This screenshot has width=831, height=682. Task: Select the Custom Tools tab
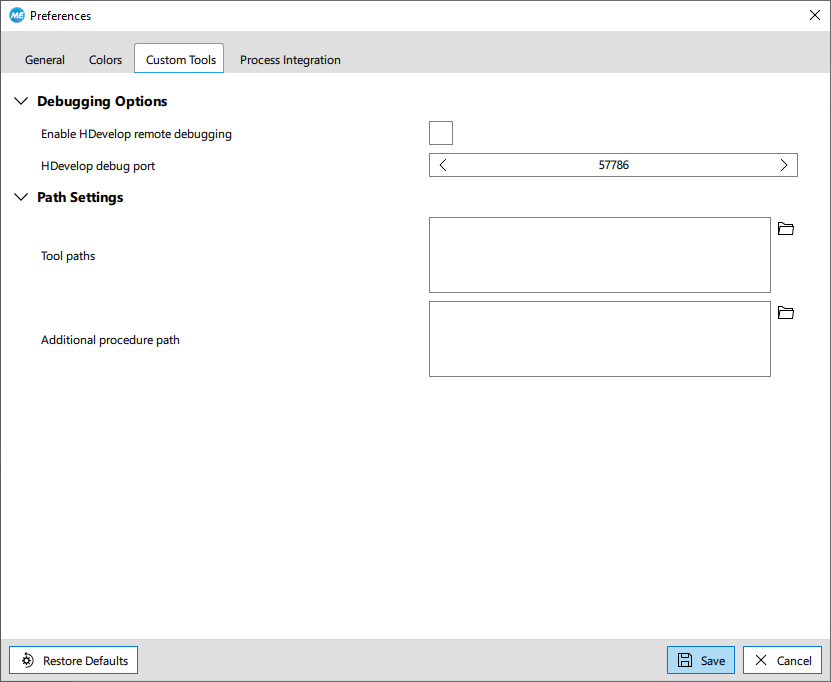point(180,60)
